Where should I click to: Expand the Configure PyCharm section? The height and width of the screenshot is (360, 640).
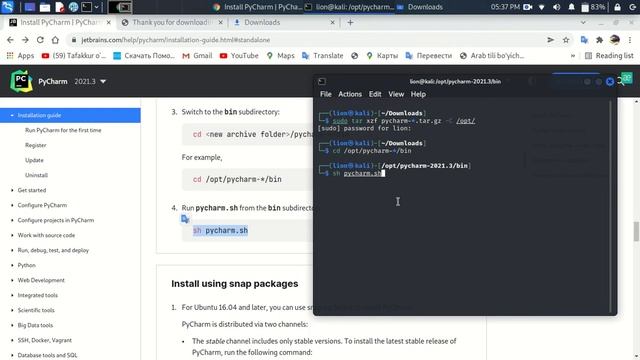(12, 205)
